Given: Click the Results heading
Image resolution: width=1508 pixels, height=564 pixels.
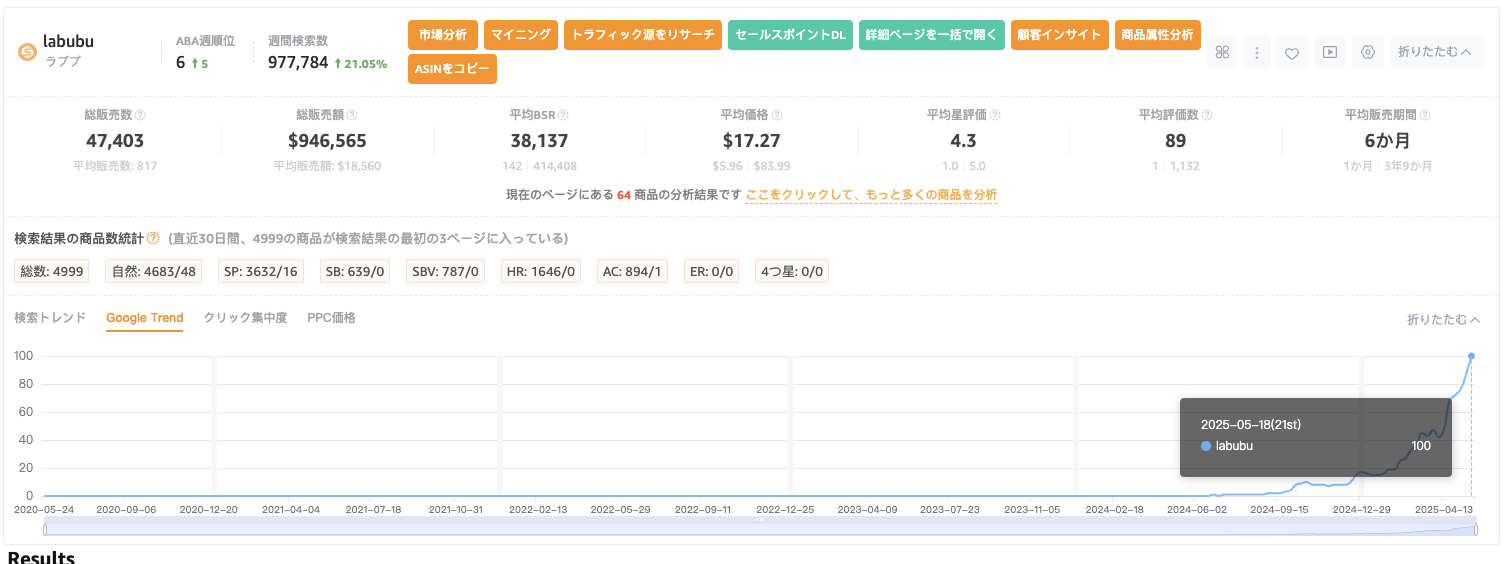Looking at the screenshot, I should click(x=41, y=556).
